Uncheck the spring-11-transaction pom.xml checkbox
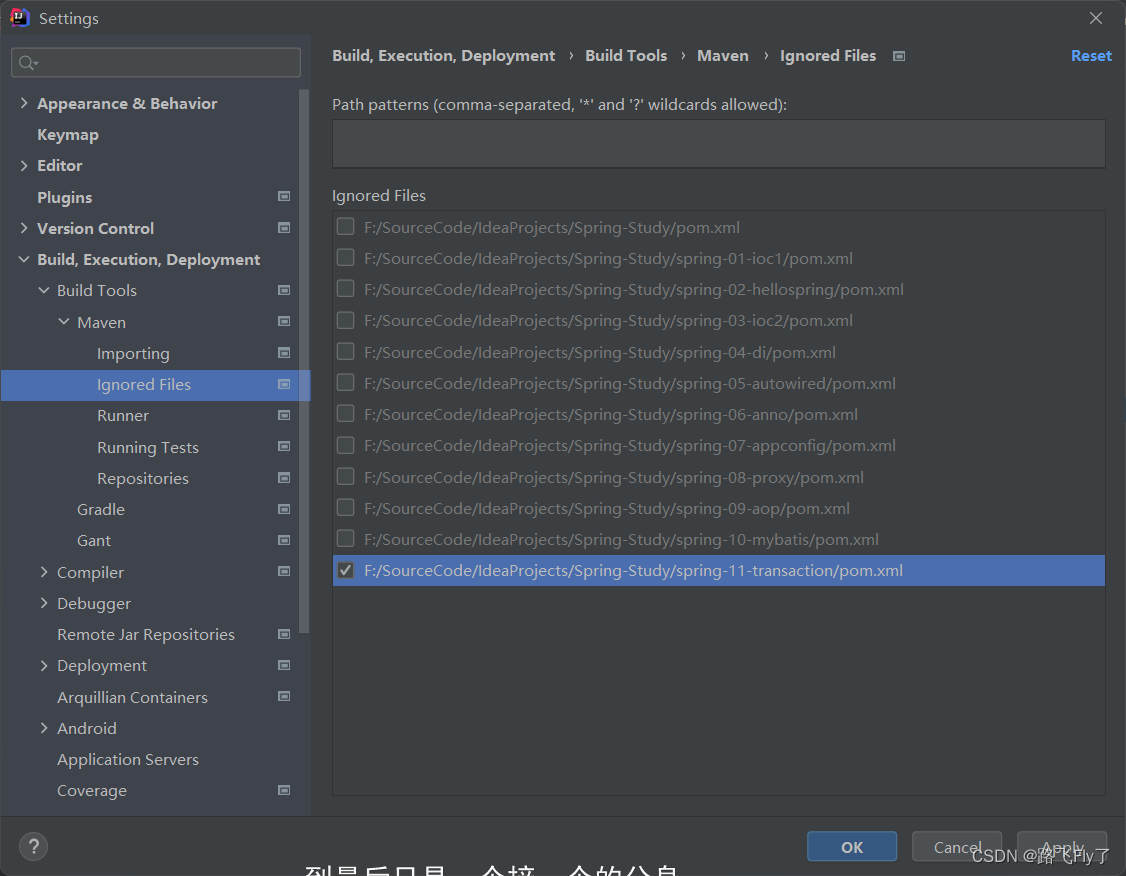The image size is (1126, 876). 345,570
